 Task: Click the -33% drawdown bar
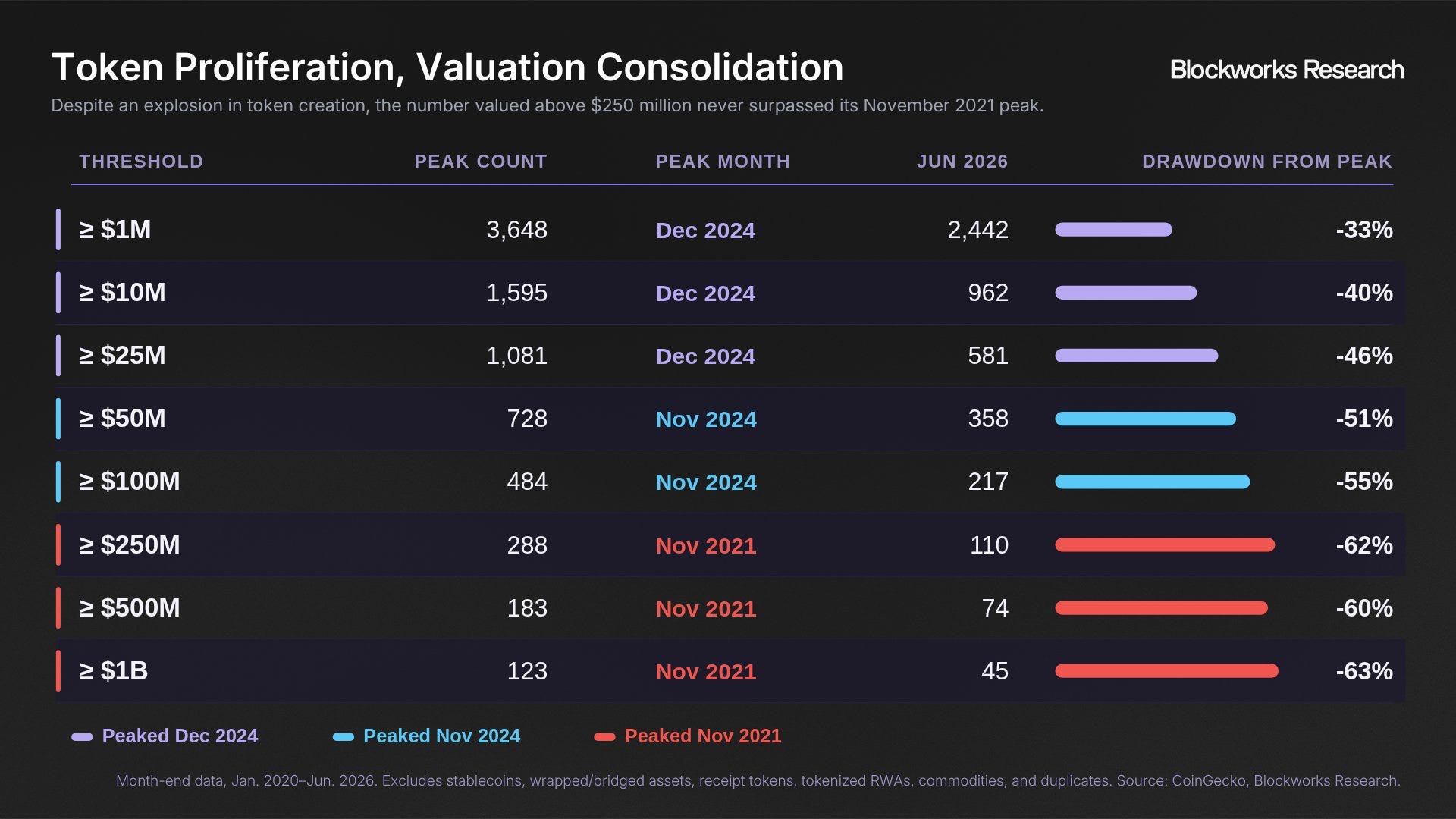1113,230
